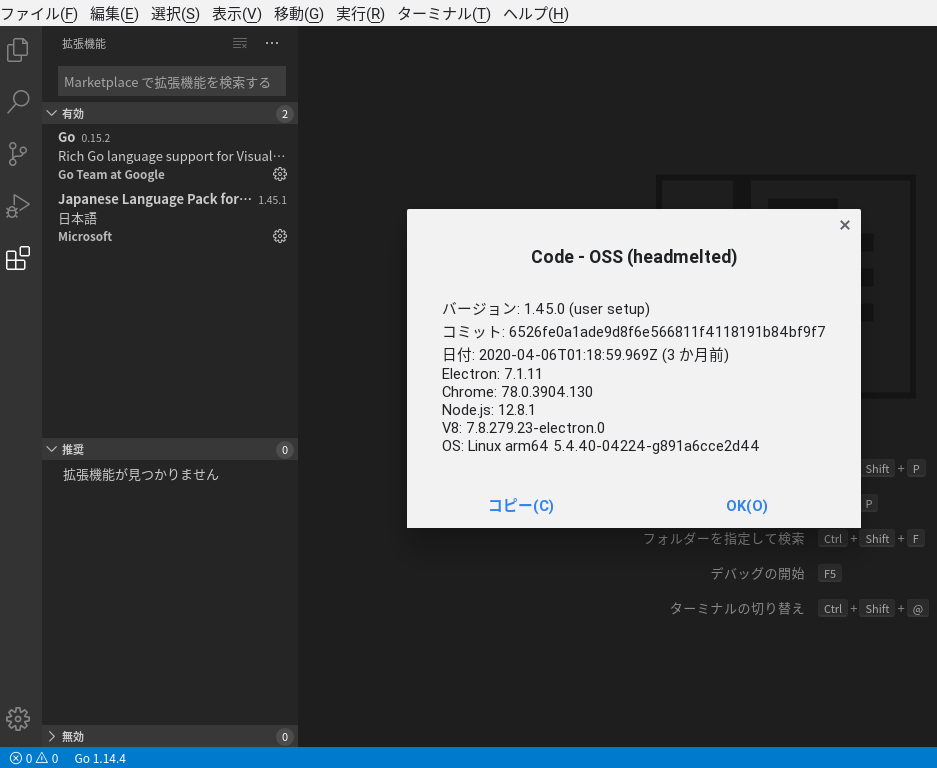This screenshot has height=768, width=937.
Task: Click the Node.js: 12.8.1 line
Action: [x=488, y=410]
